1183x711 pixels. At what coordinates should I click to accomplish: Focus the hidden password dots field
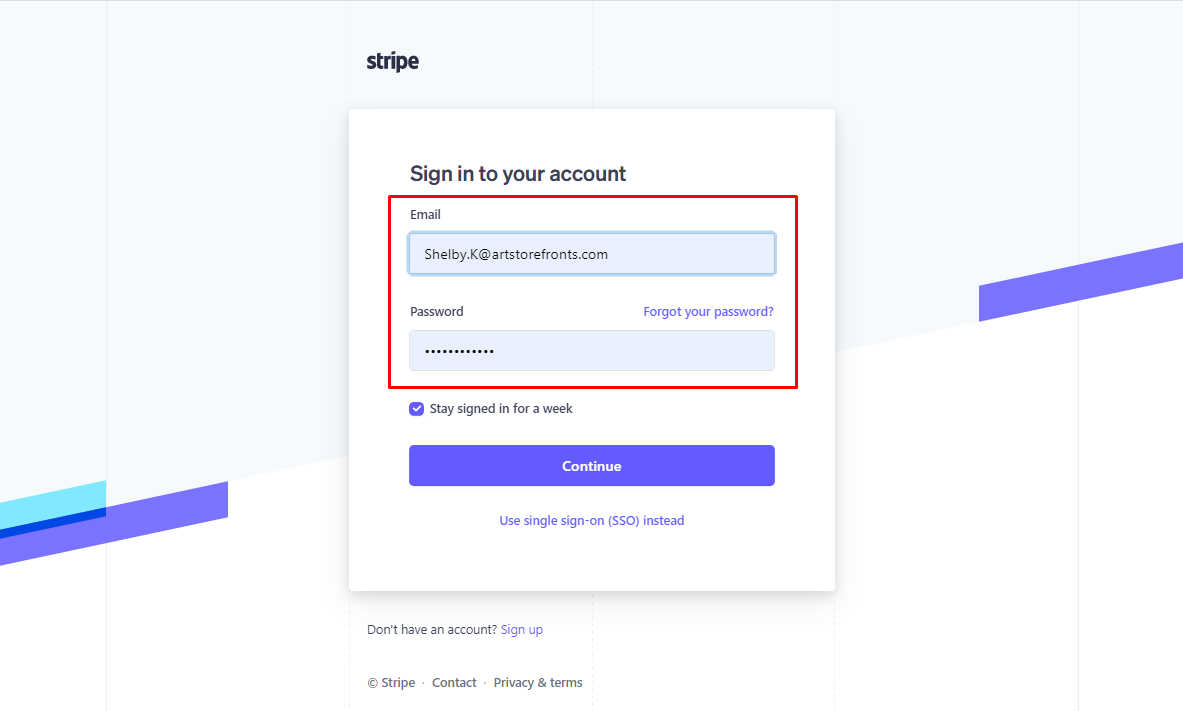pos(591,350)
